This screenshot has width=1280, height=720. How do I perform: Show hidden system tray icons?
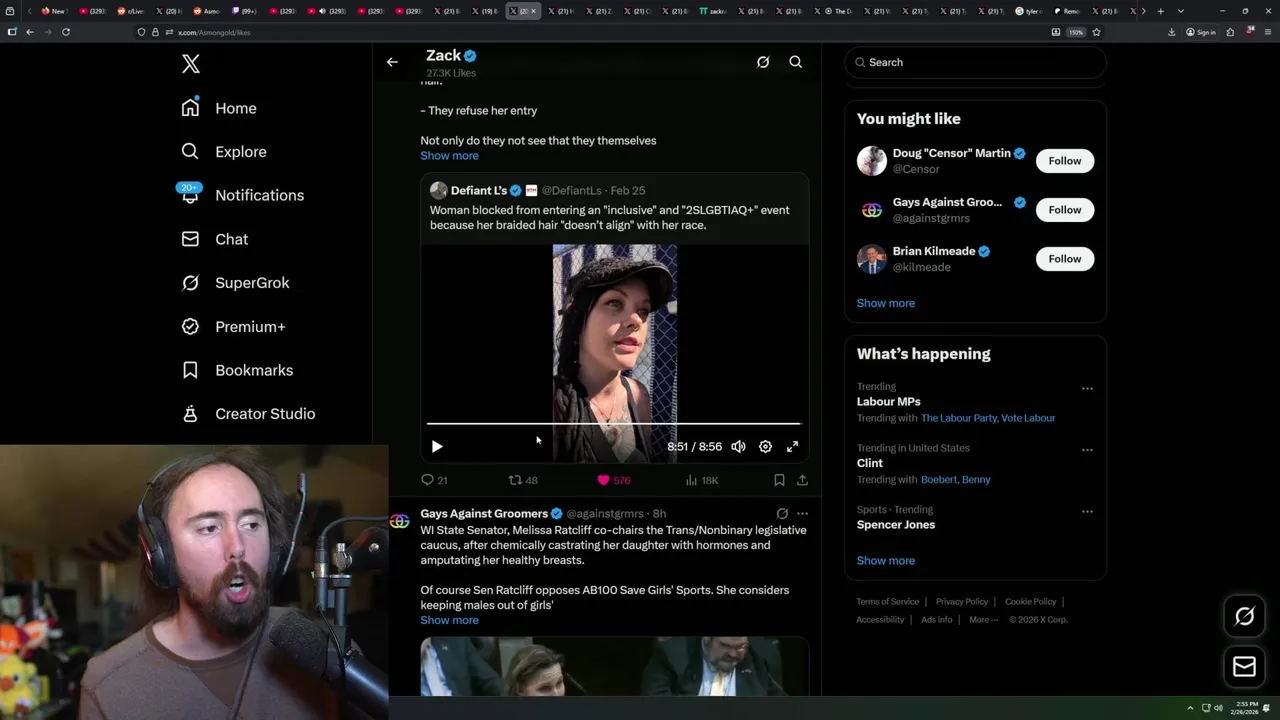[1190, 708]
